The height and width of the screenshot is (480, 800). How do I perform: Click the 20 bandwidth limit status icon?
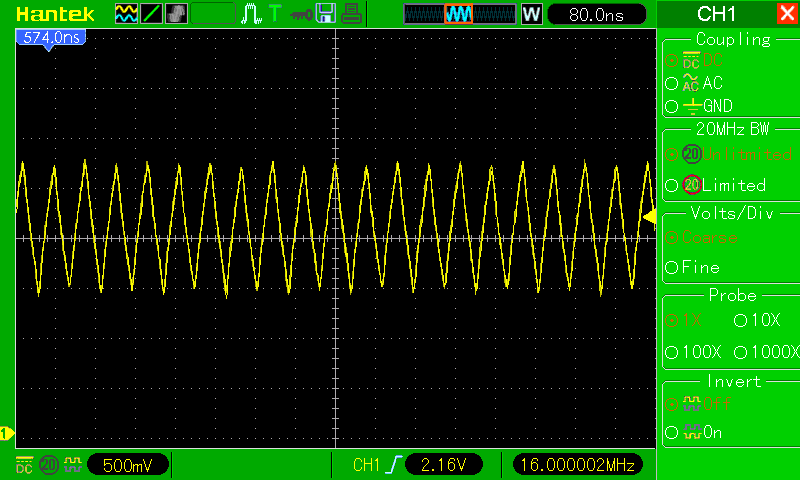pyautogui.click(x=49, y=465)
